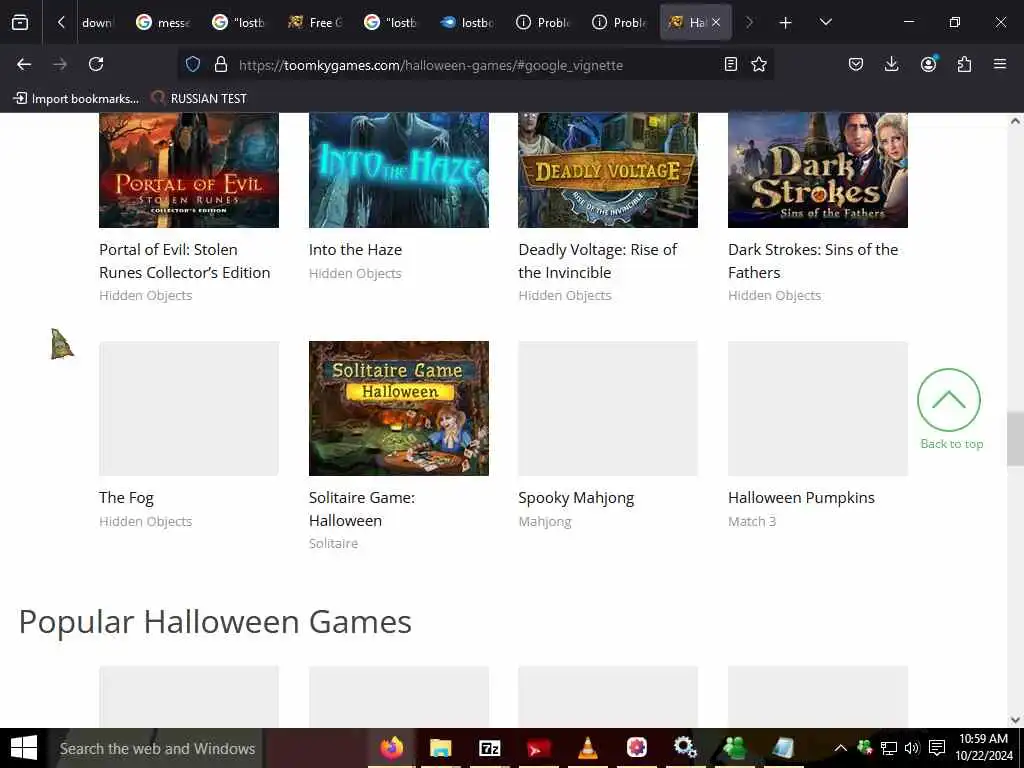Open 'Dark Strokes: Sins of the Fathers' link

[x=813, y=261]
